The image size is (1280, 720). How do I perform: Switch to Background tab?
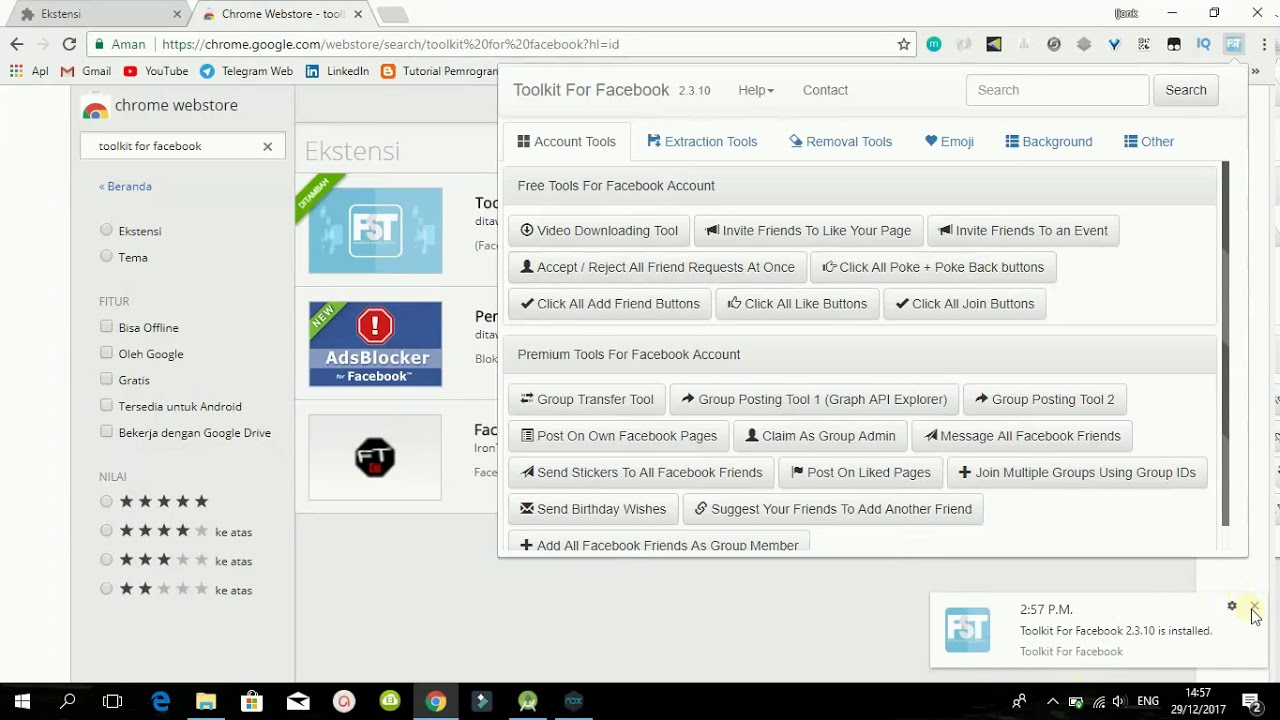(x=1048, y=142)
